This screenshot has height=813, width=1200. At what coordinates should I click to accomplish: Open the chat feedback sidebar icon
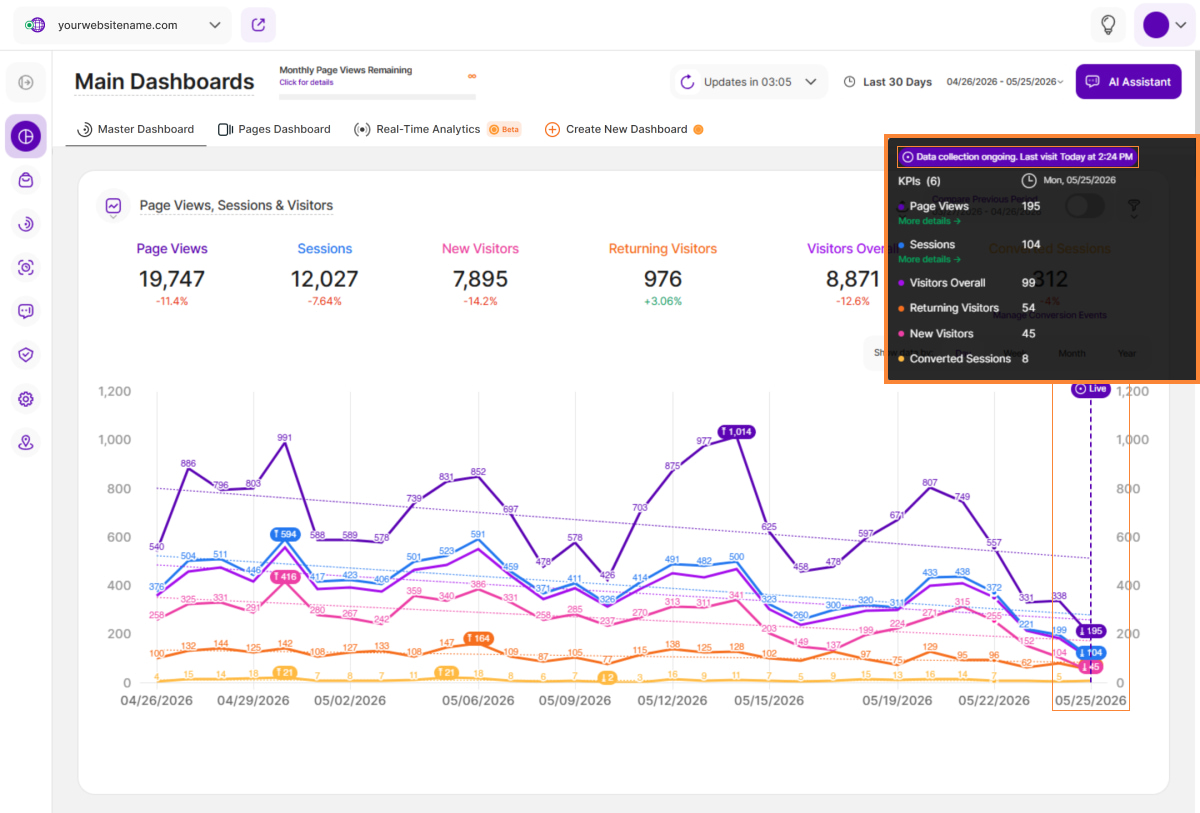tap(26, 311)
